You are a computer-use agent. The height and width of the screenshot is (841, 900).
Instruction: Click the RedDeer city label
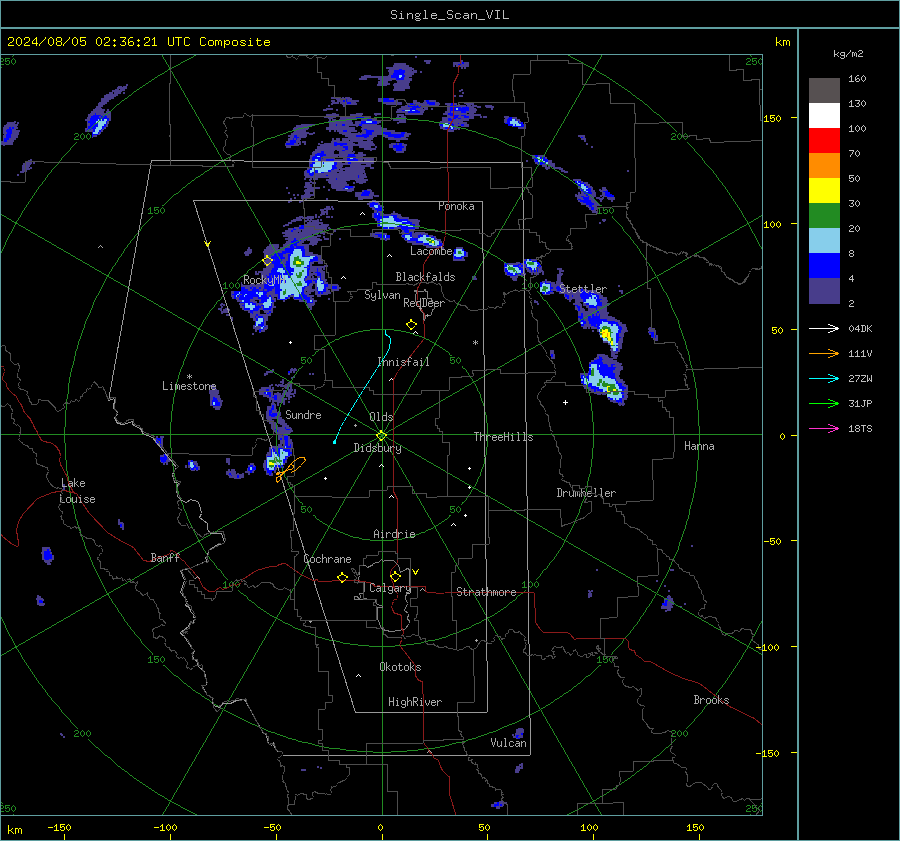424,303
